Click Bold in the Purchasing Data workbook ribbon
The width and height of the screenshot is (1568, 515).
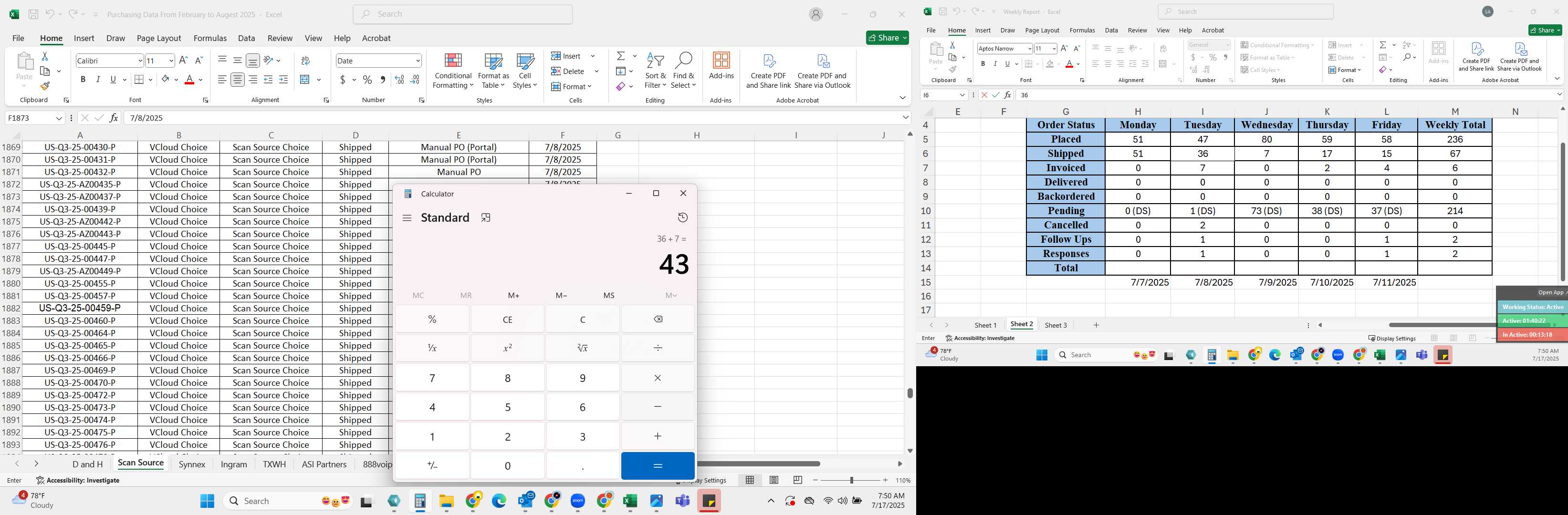(x=83, y=80)
